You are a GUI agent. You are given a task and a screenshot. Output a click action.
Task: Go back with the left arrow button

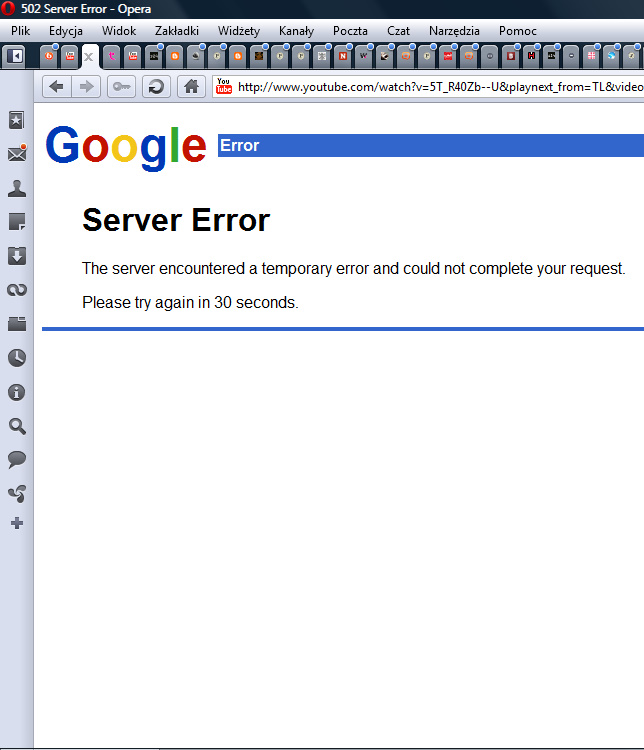coord(56,87)
